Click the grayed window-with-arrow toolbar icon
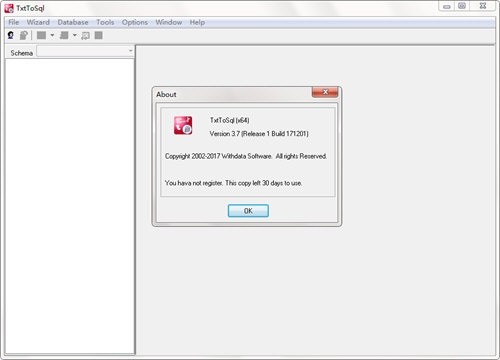 coord(86,35)
